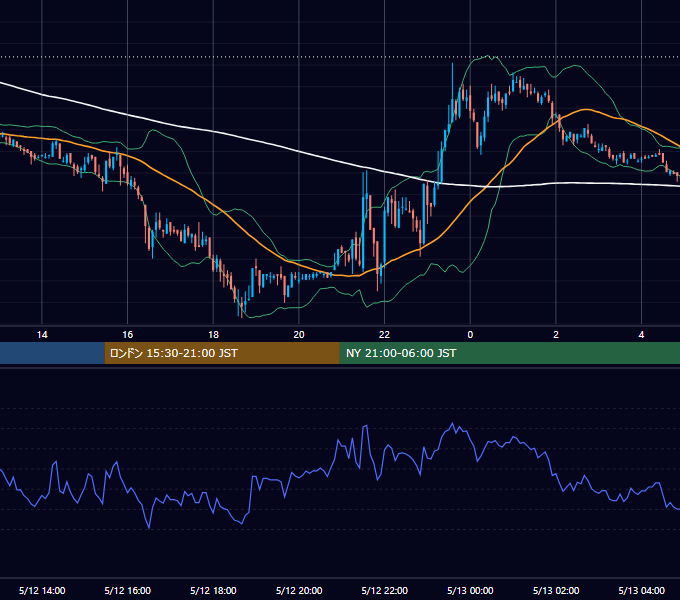680x600 pixels.
Task: Click the 5/13 04:00 date label
Action: pos(641,590)
